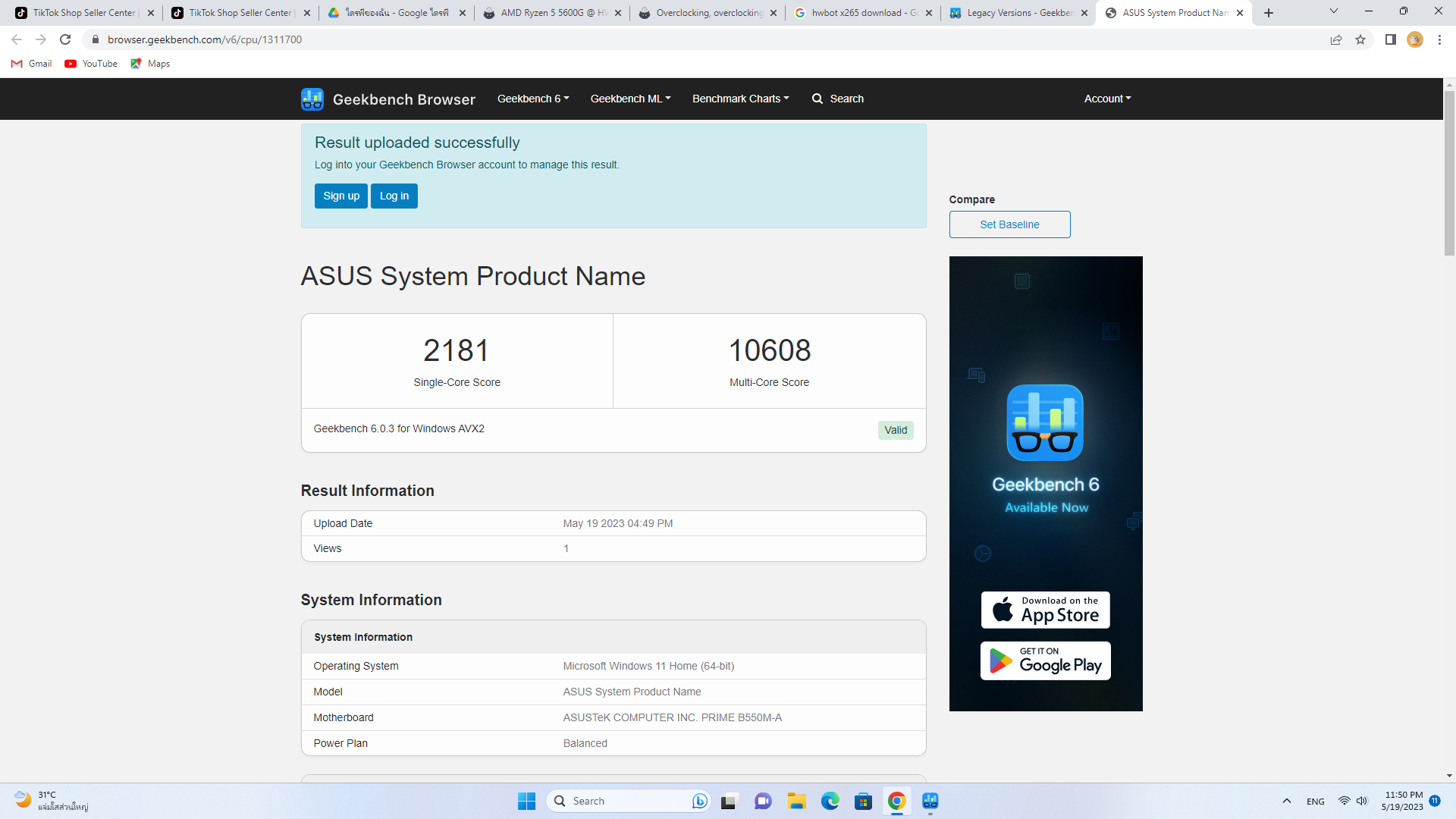Click the scrollbar down arrow

[x=1449, y=776]
